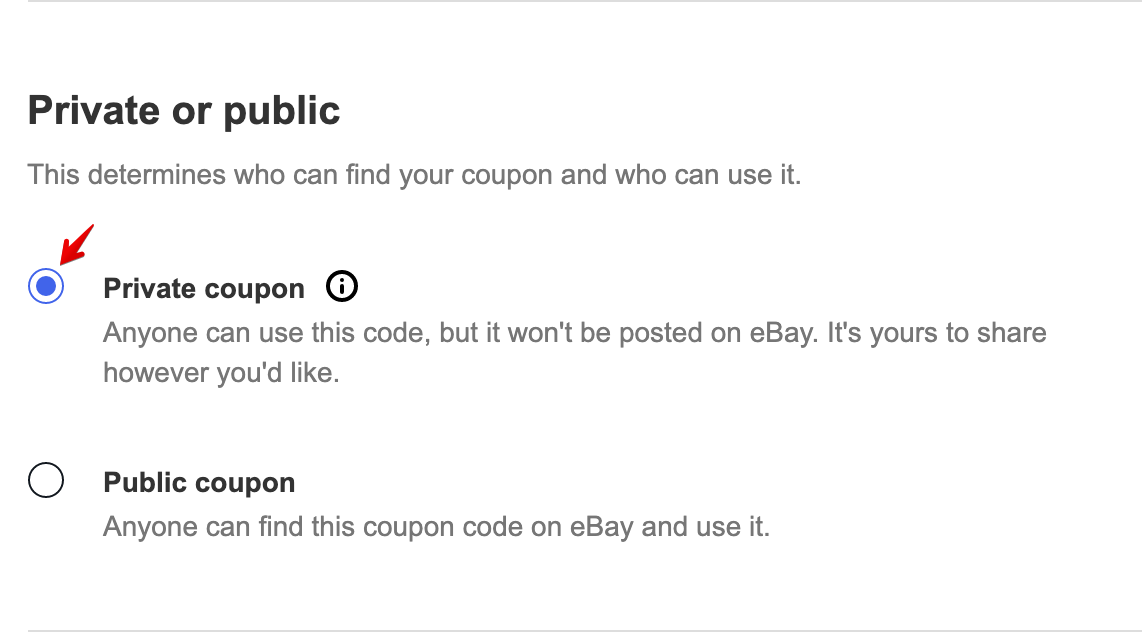The height and width of the screenshot is (632, 1142).
Task: Click the 'This determines who can find' subtitle
Action: 414,175
